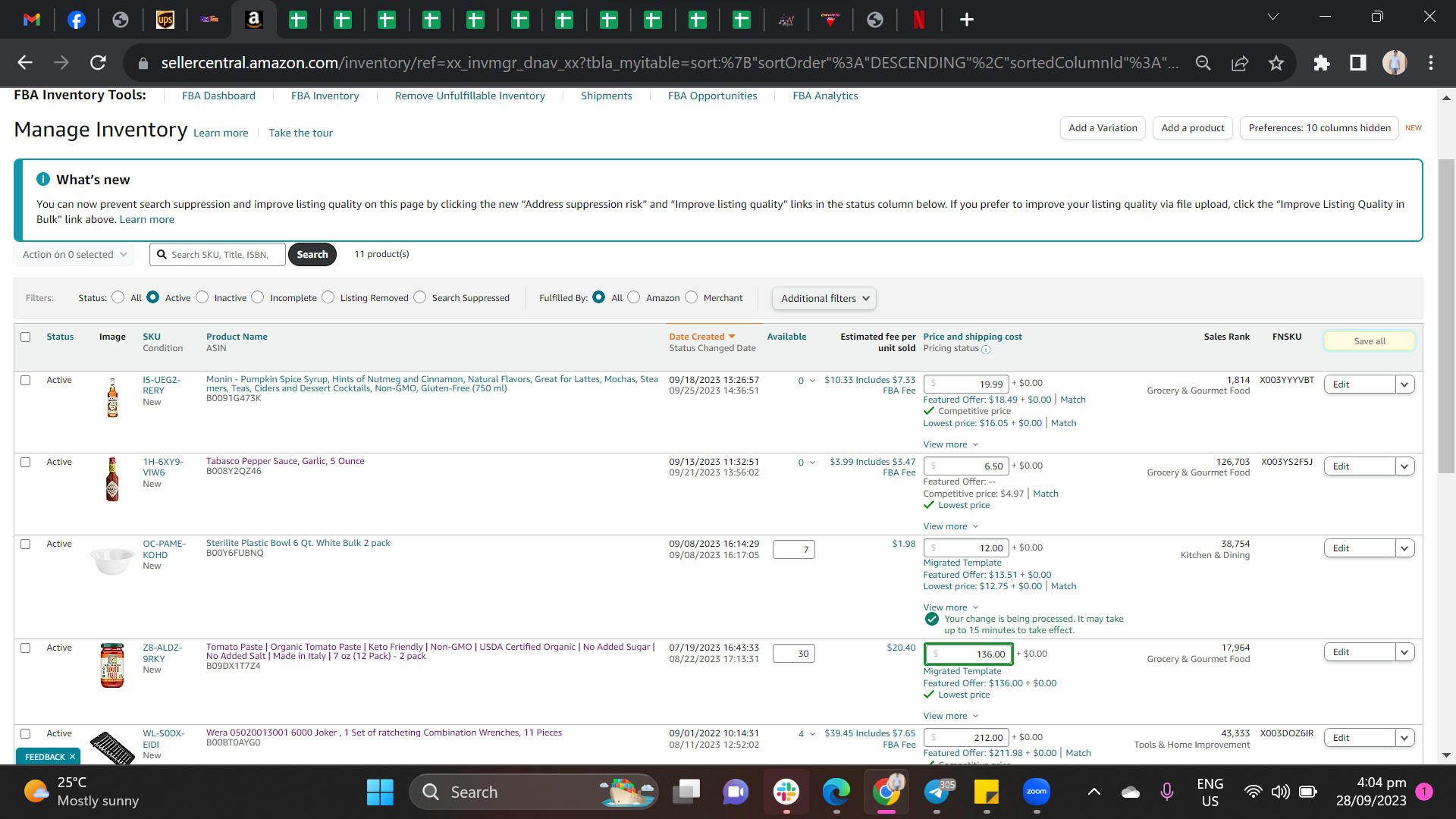Tick the select-all products checkbox
The width and height of the screenshot is (1456, 819).
(x=26, y=337)
